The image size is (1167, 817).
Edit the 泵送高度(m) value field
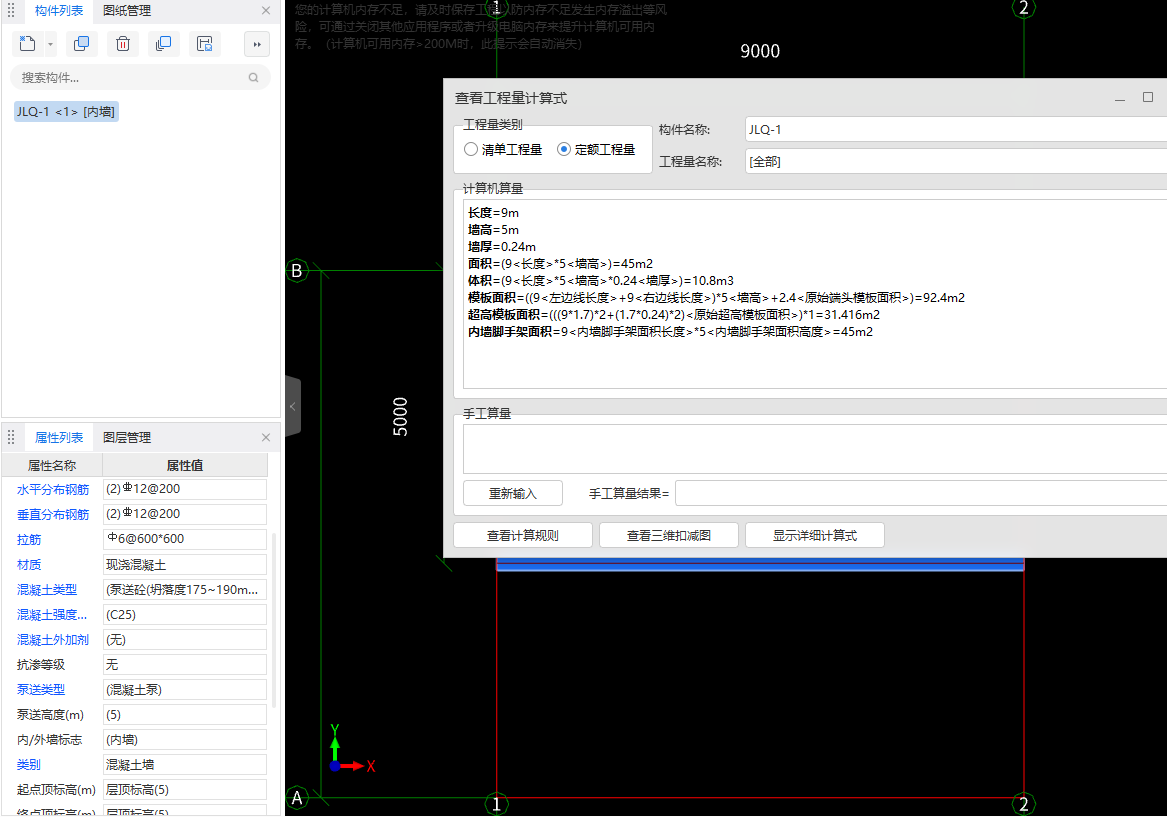(185, 714)
